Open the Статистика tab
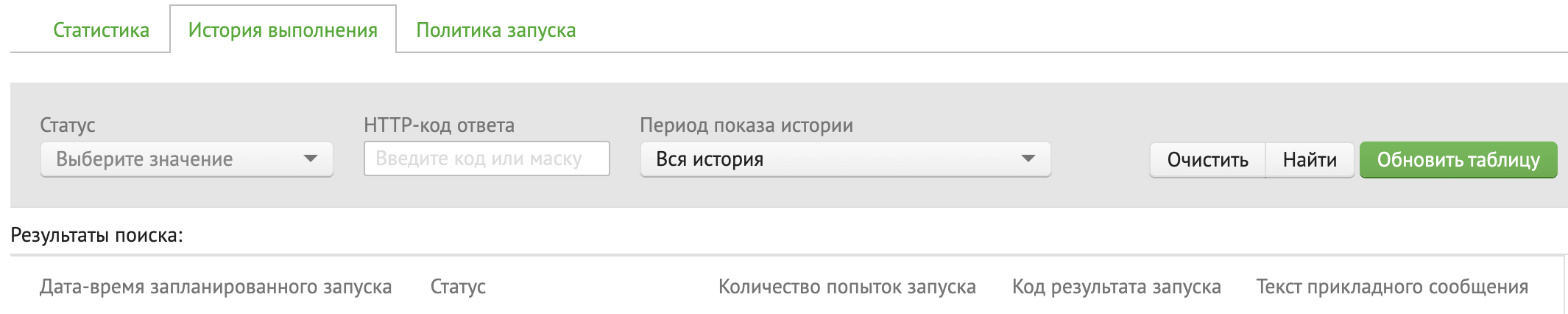 tap(101, 30)
